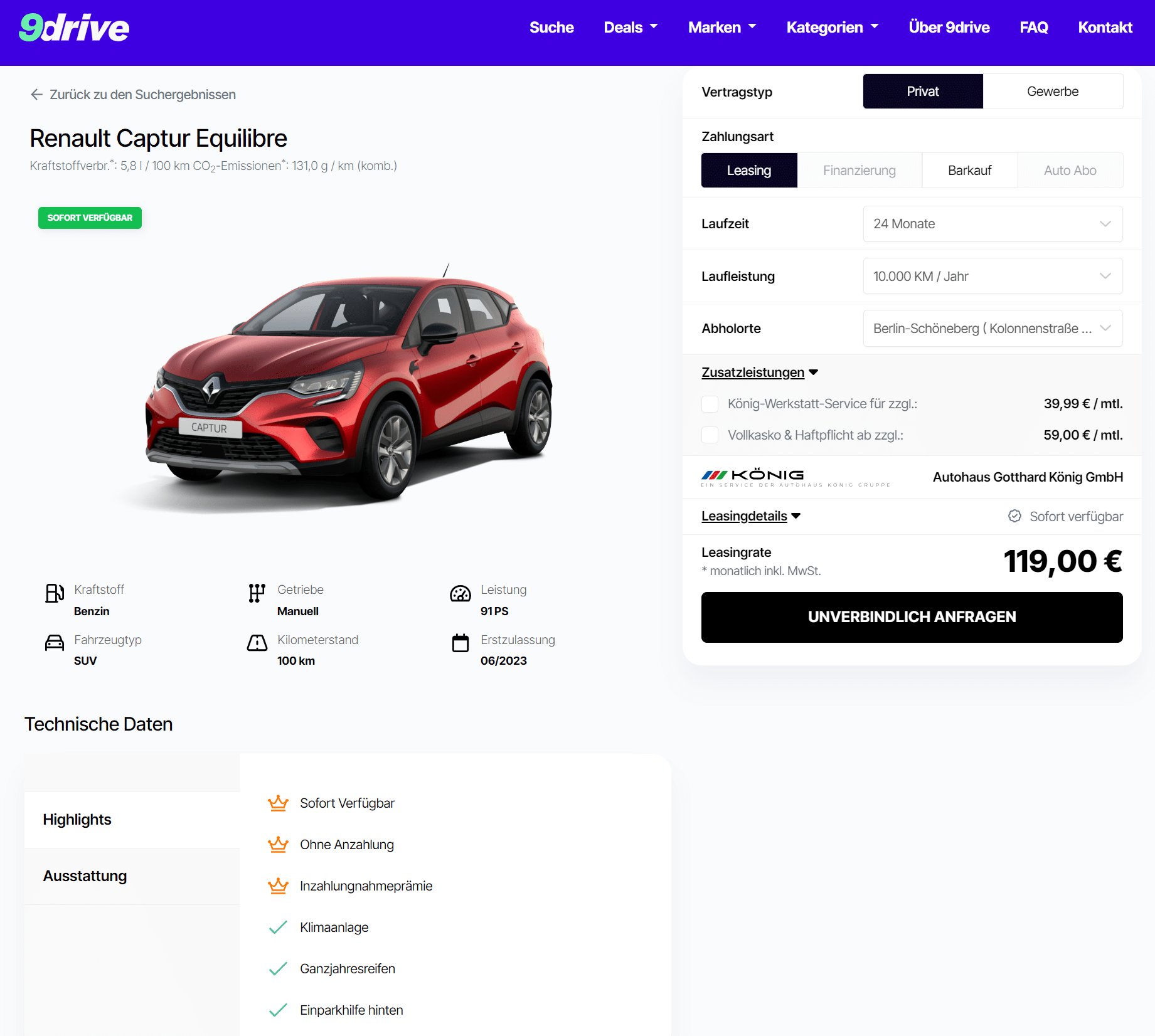Select Finanzierung payment type
This screenshot has width=1155, height=1036.
860,171
